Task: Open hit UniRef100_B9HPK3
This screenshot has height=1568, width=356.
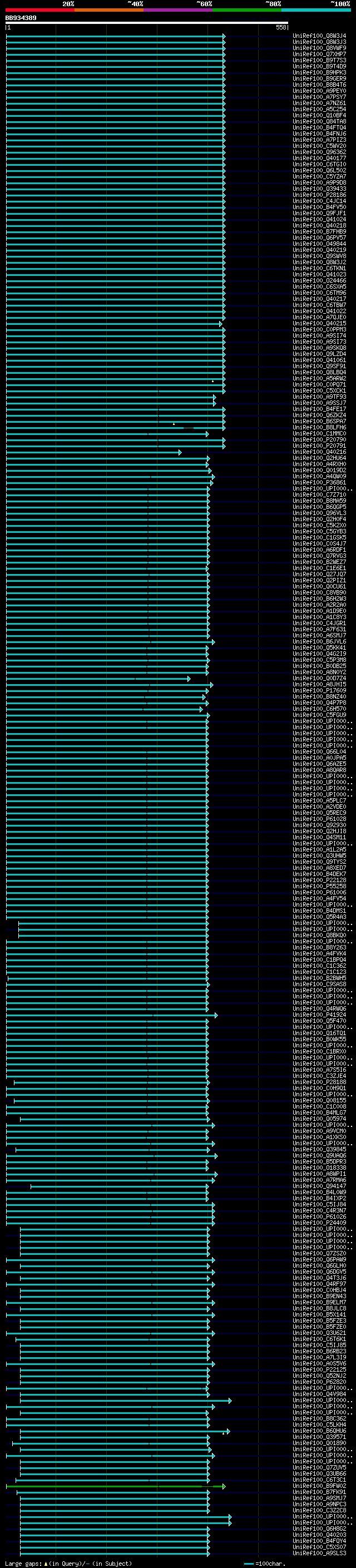Action: [319, 73]
